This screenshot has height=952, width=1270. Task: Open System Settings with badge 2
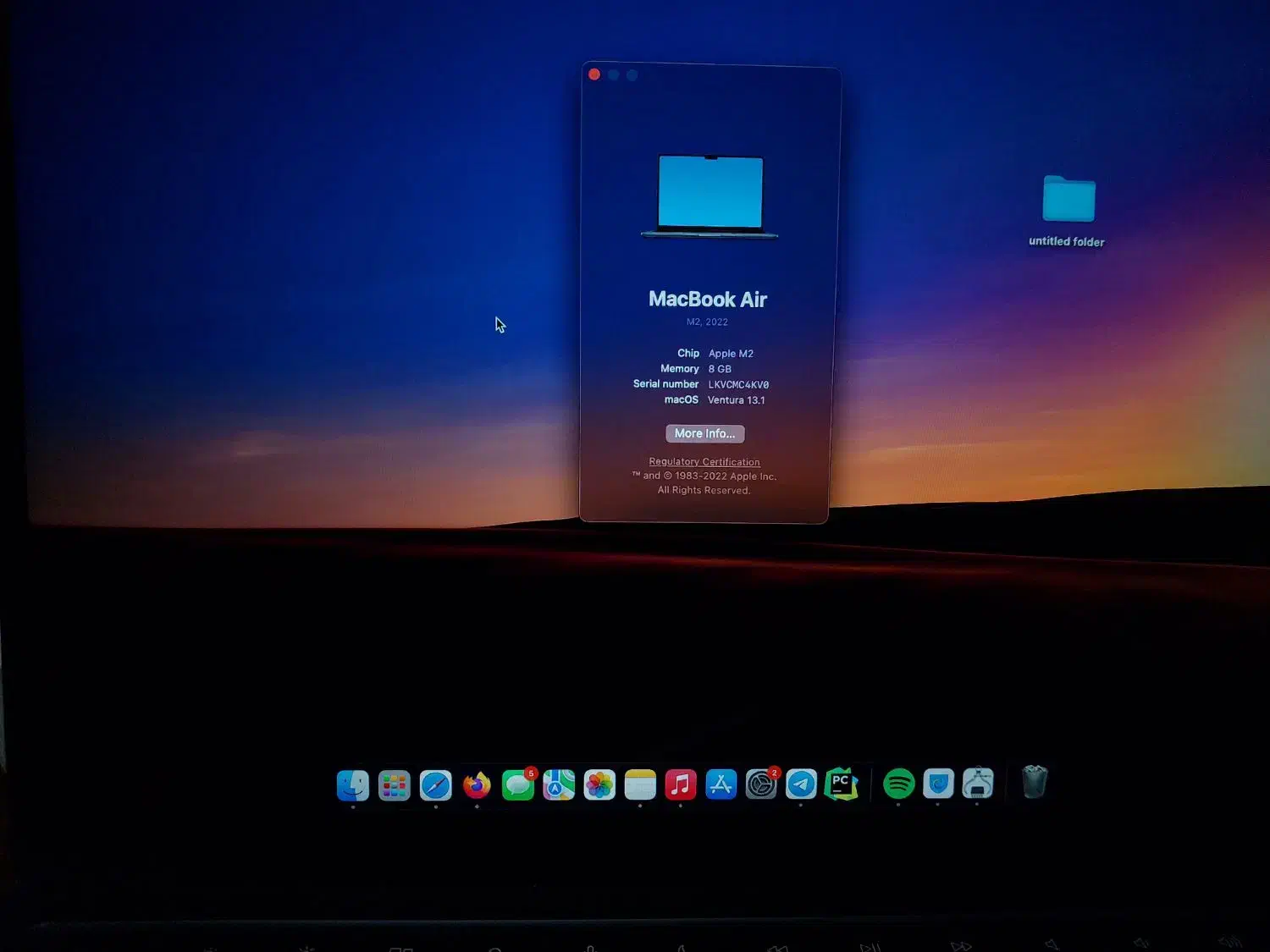[x=761, y=784]
